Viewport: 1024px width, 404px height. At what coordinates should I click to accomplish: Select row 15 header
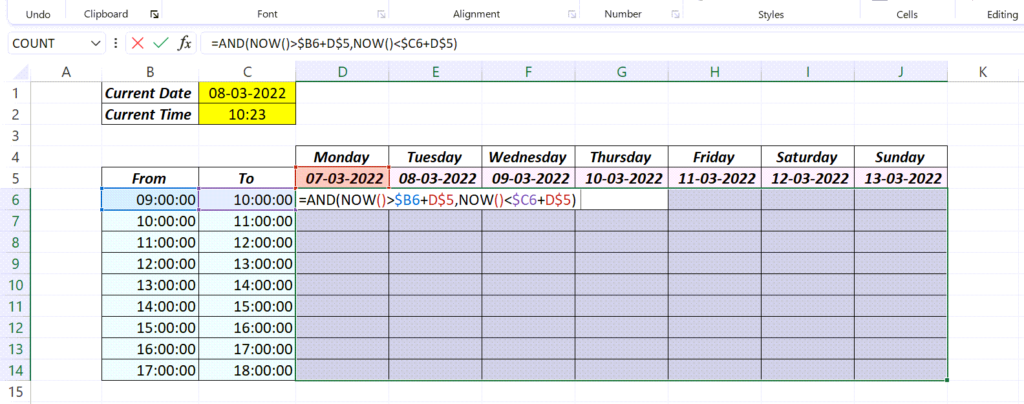(x=15, y=392)
